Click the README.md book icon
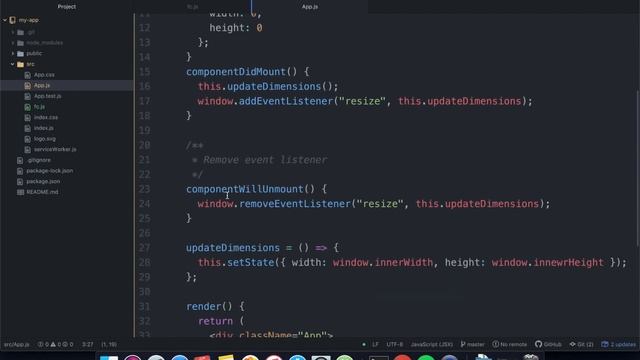The width and height of the screenshot is (640, 360). click(20, 192)
